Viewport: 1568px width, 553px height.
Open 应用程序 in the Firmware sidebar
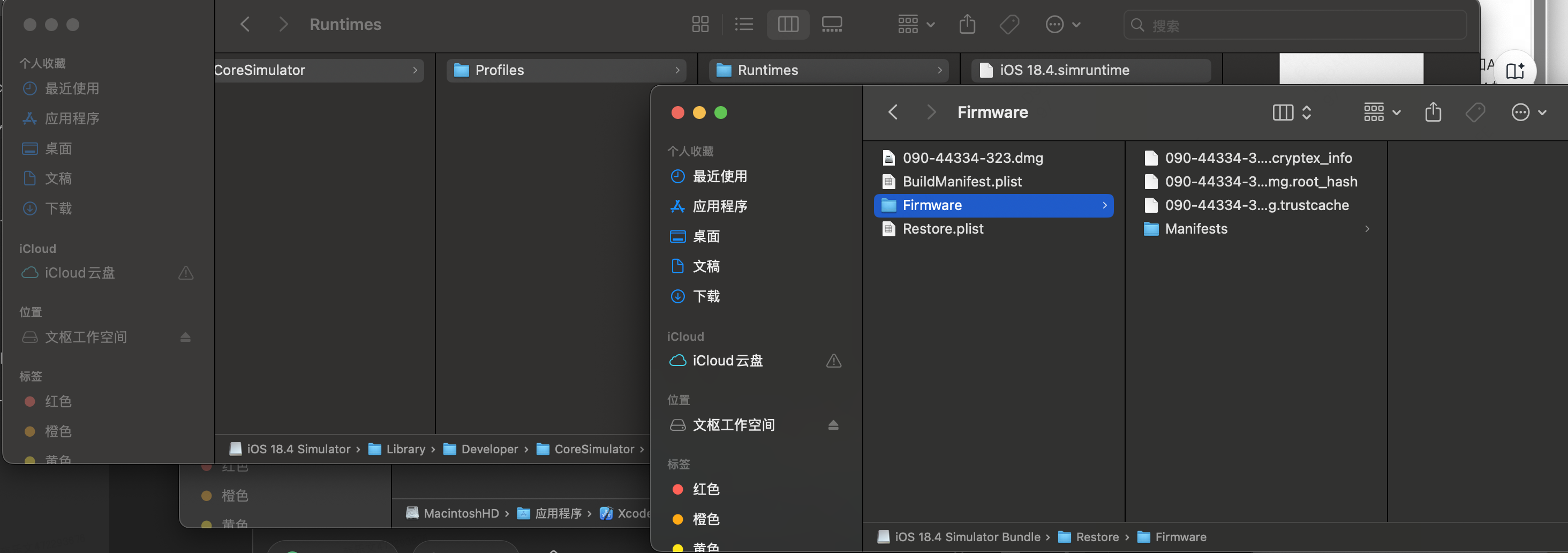pos(720,206)
